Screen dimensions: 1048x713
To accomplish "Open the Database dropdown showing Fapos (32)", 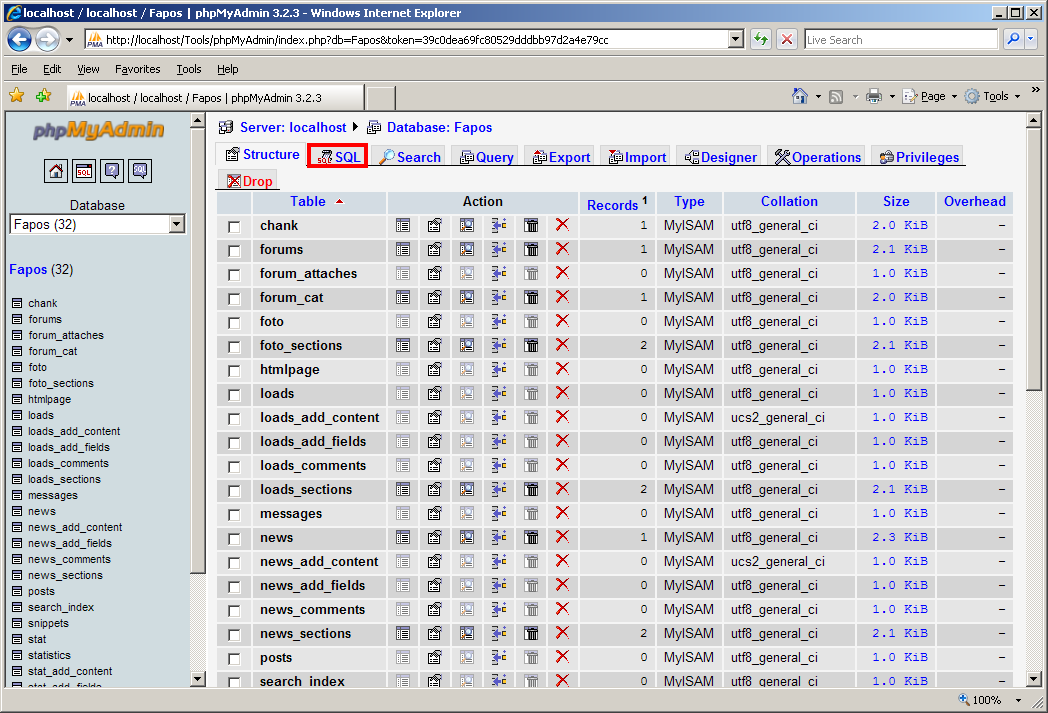I will (97, 225).
